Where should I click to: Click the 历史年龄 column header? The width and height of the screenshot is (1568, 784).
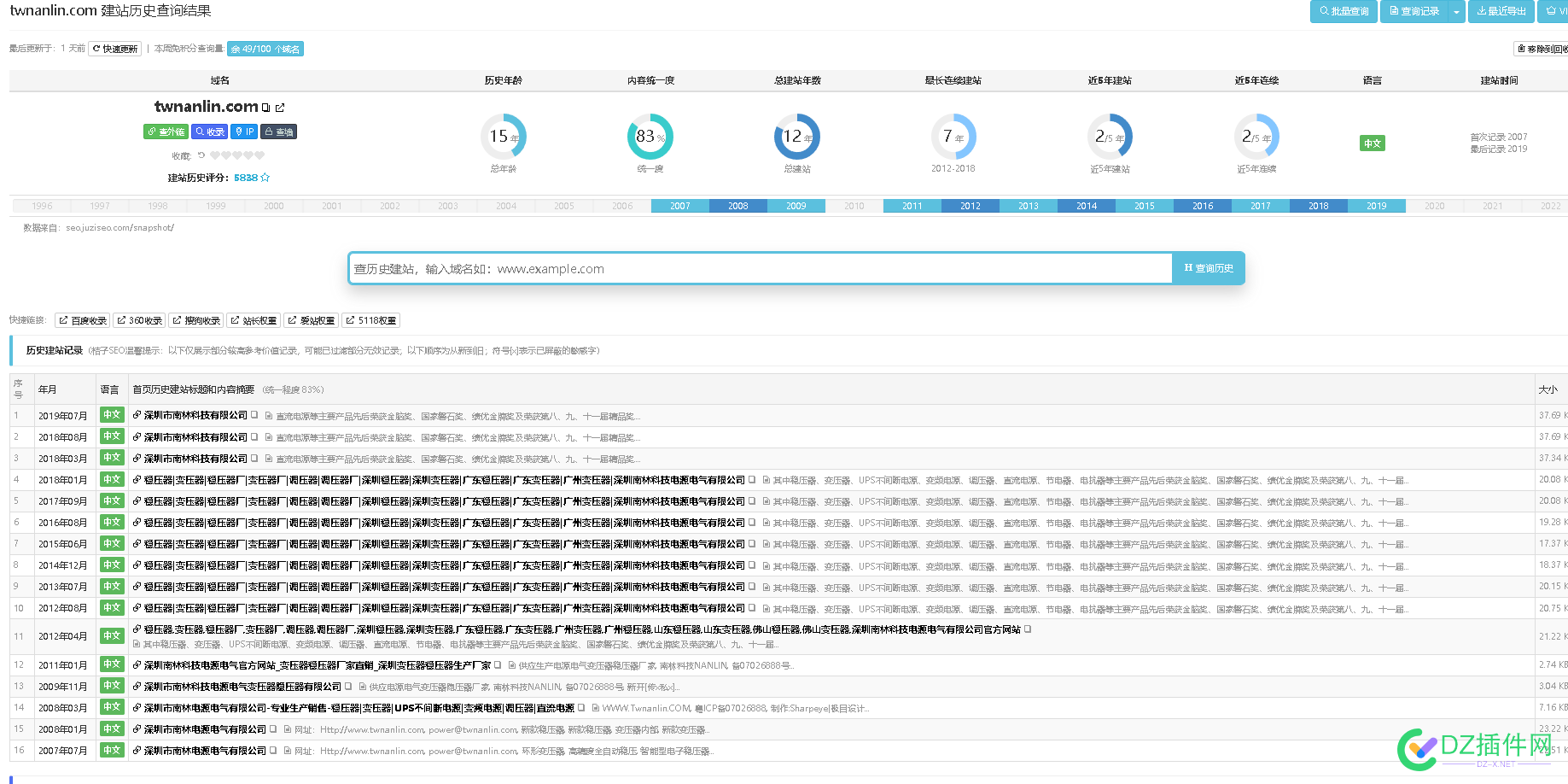click(504, 80)
